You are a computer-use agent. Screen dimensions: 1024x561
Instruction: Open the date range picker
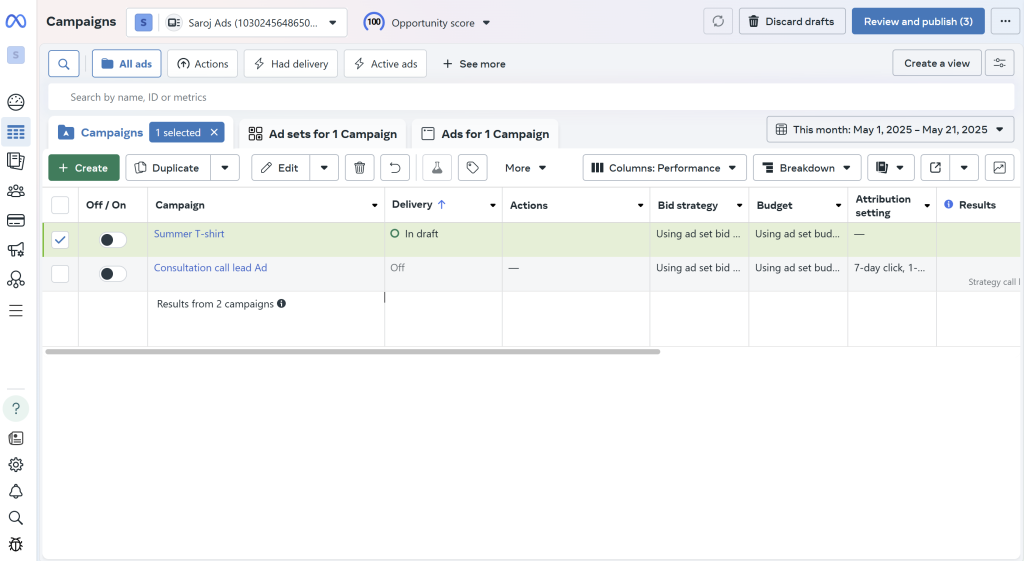coord(890,130)
